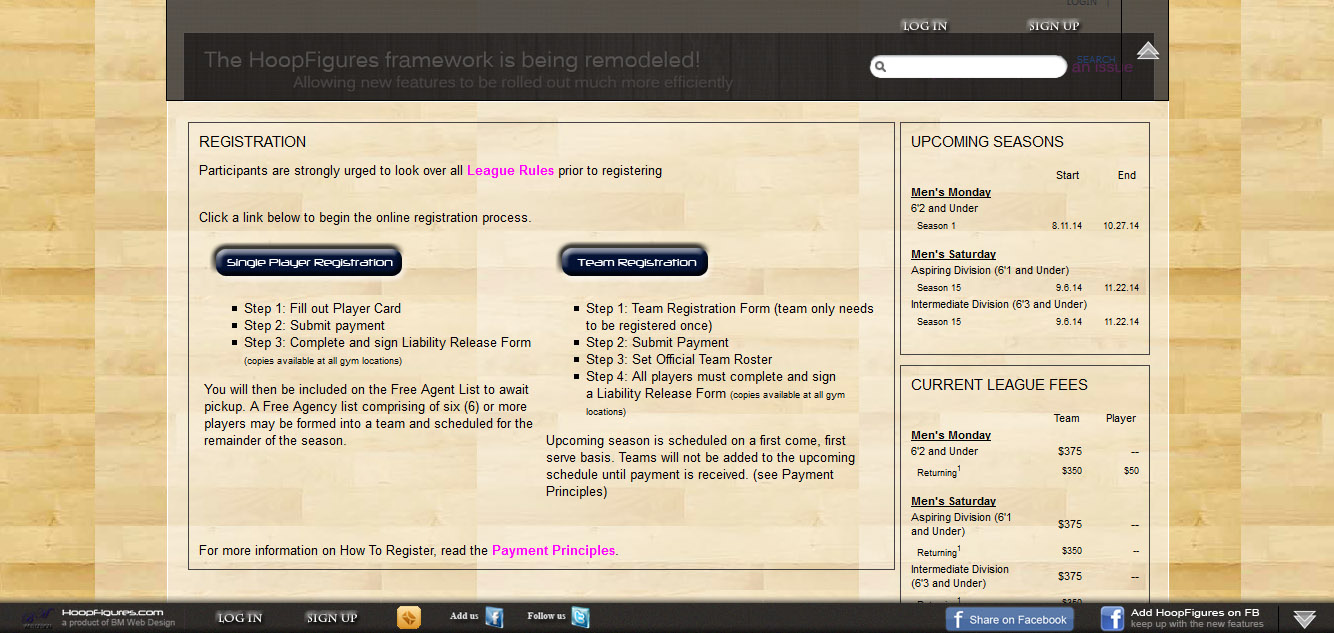This screenshot has height=633, width=1334.
Task: Click the Men's Monday heading under Upcoming Seasons
Action: pos(951,192)
